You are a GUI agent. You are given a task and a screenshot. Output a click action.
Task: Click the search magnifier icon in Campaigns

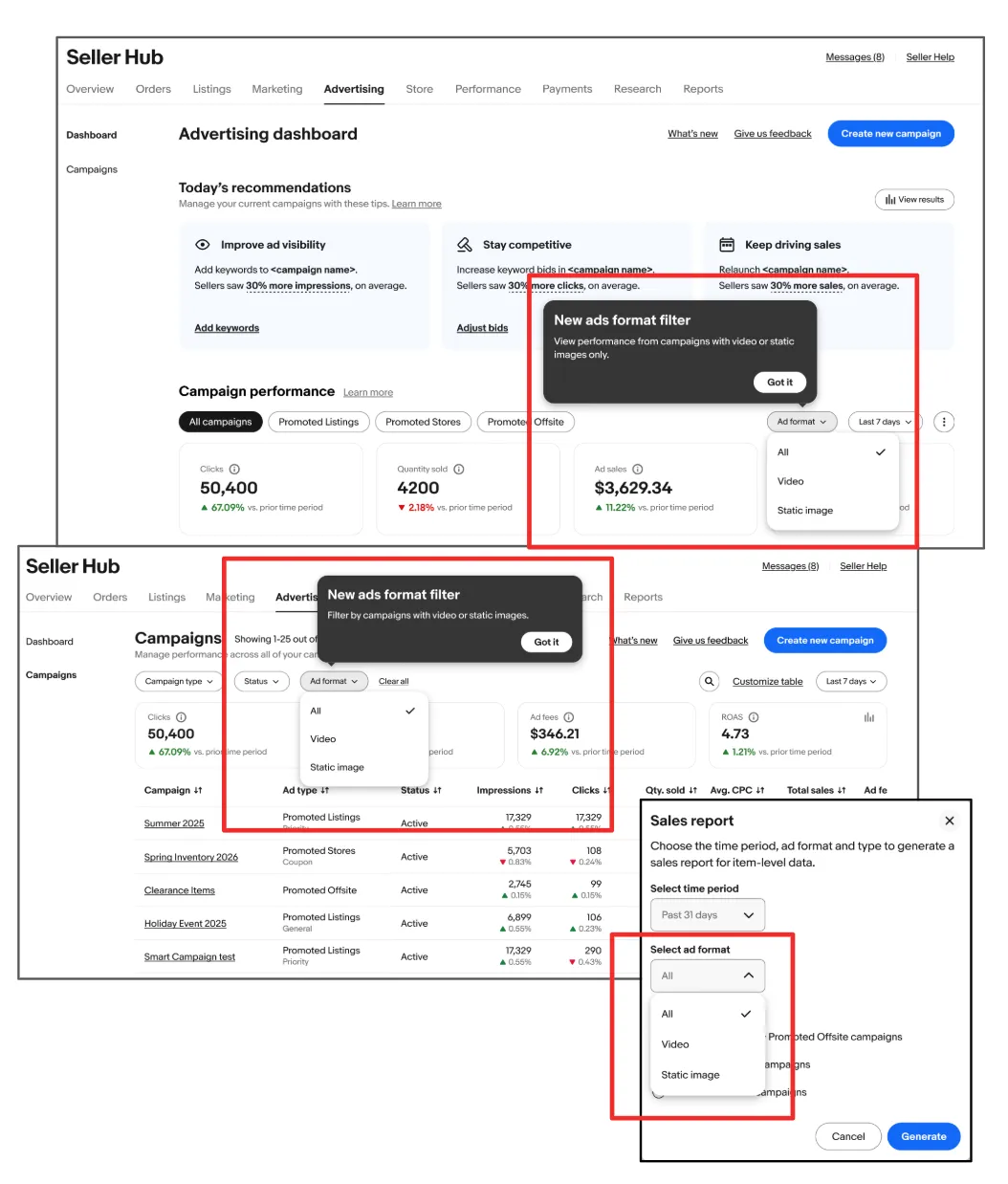pos(709,682)
